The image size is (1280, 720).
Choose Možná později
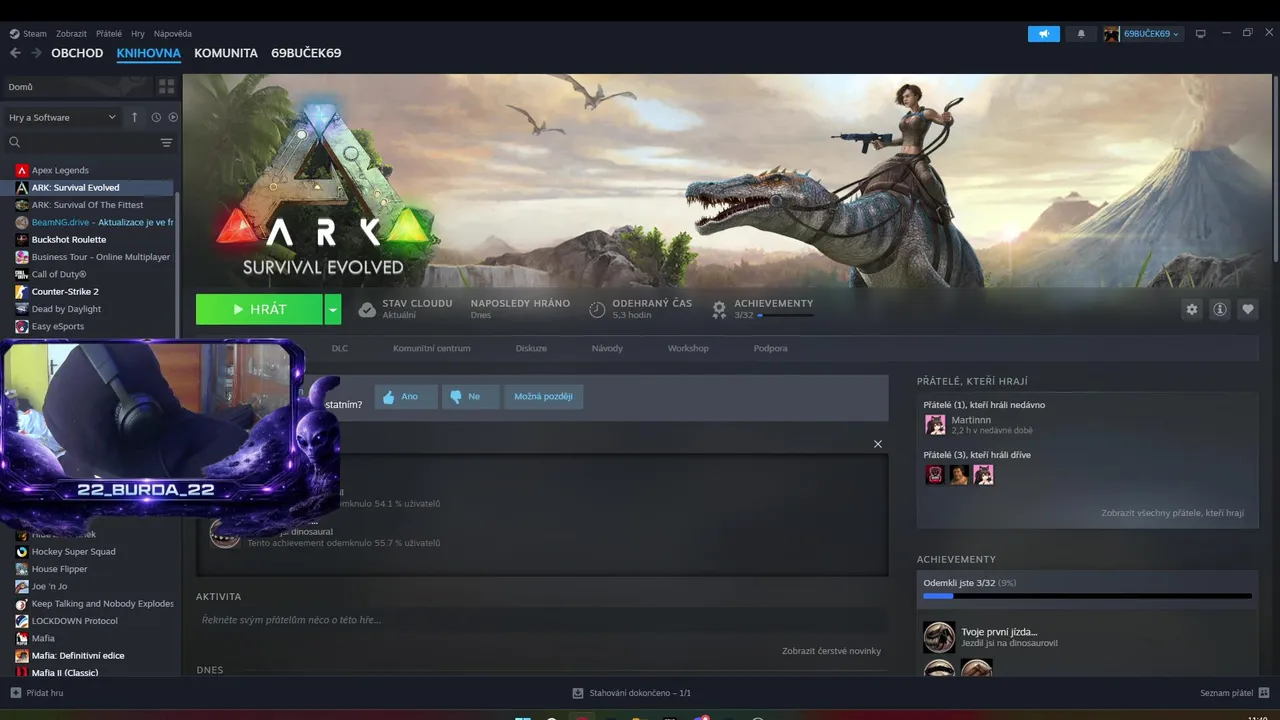pos(544,397)
